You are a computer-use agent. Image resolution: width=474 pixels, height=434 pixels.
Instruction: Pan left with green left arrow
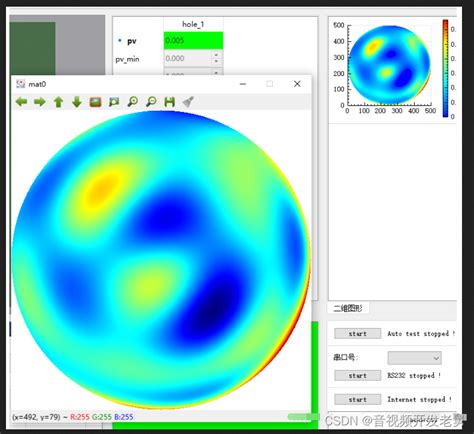pyautogui.click(x=22, y=101)
